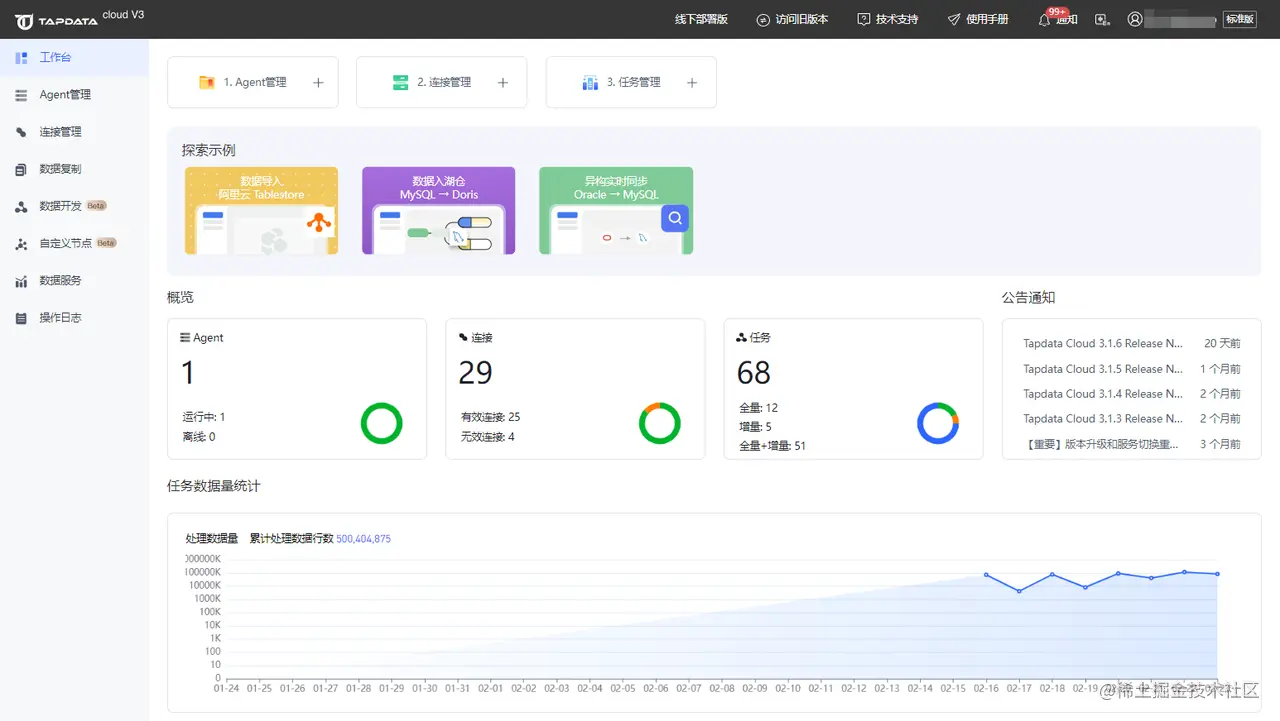This screenshot has width=1280, height=721.
Task: Click the plus icon on Agent管理 card
Action: coord(318,83)
